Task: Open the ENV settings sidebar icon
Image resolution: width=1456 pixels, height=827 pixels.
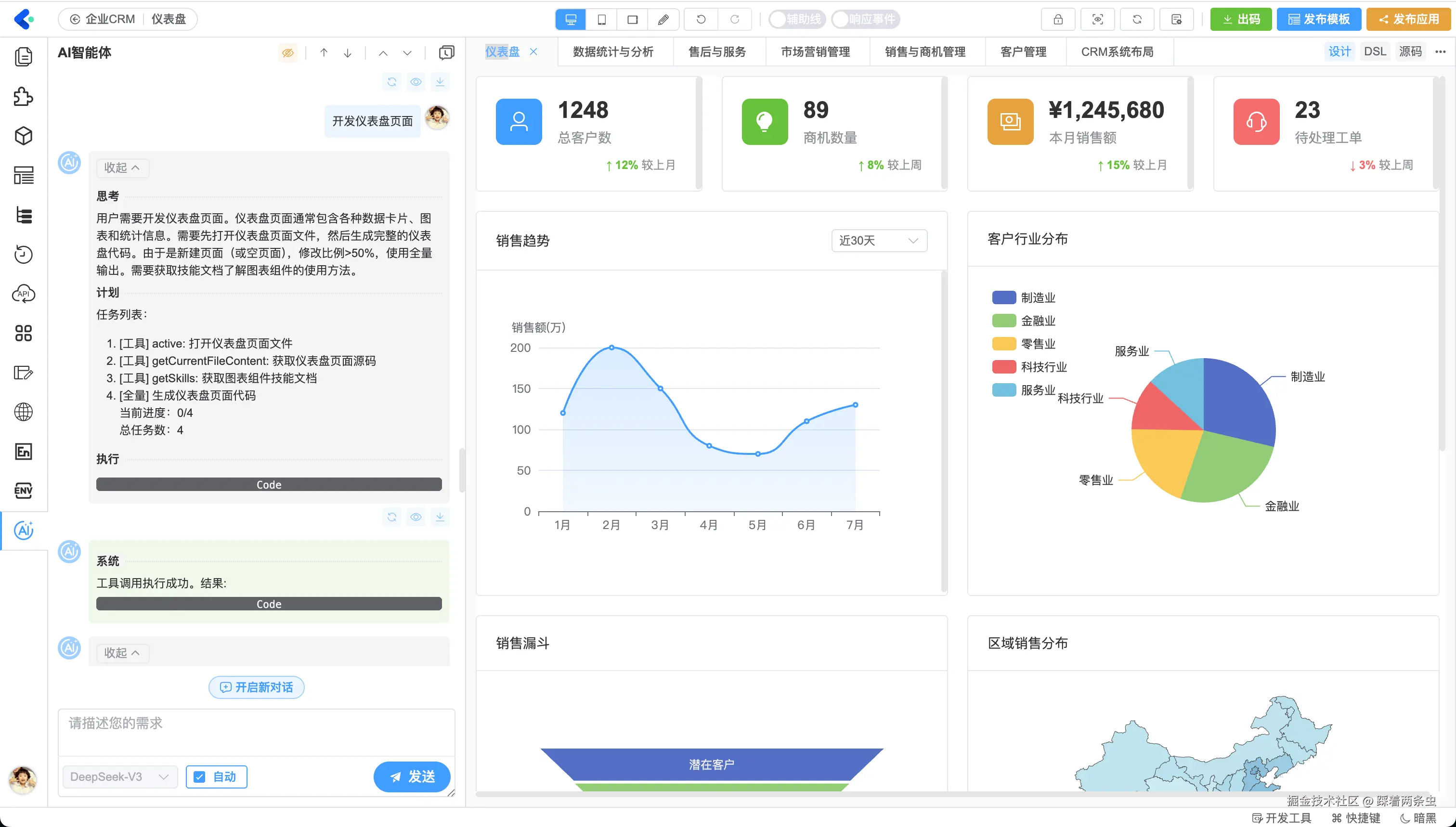Action: tap(23, 490)
